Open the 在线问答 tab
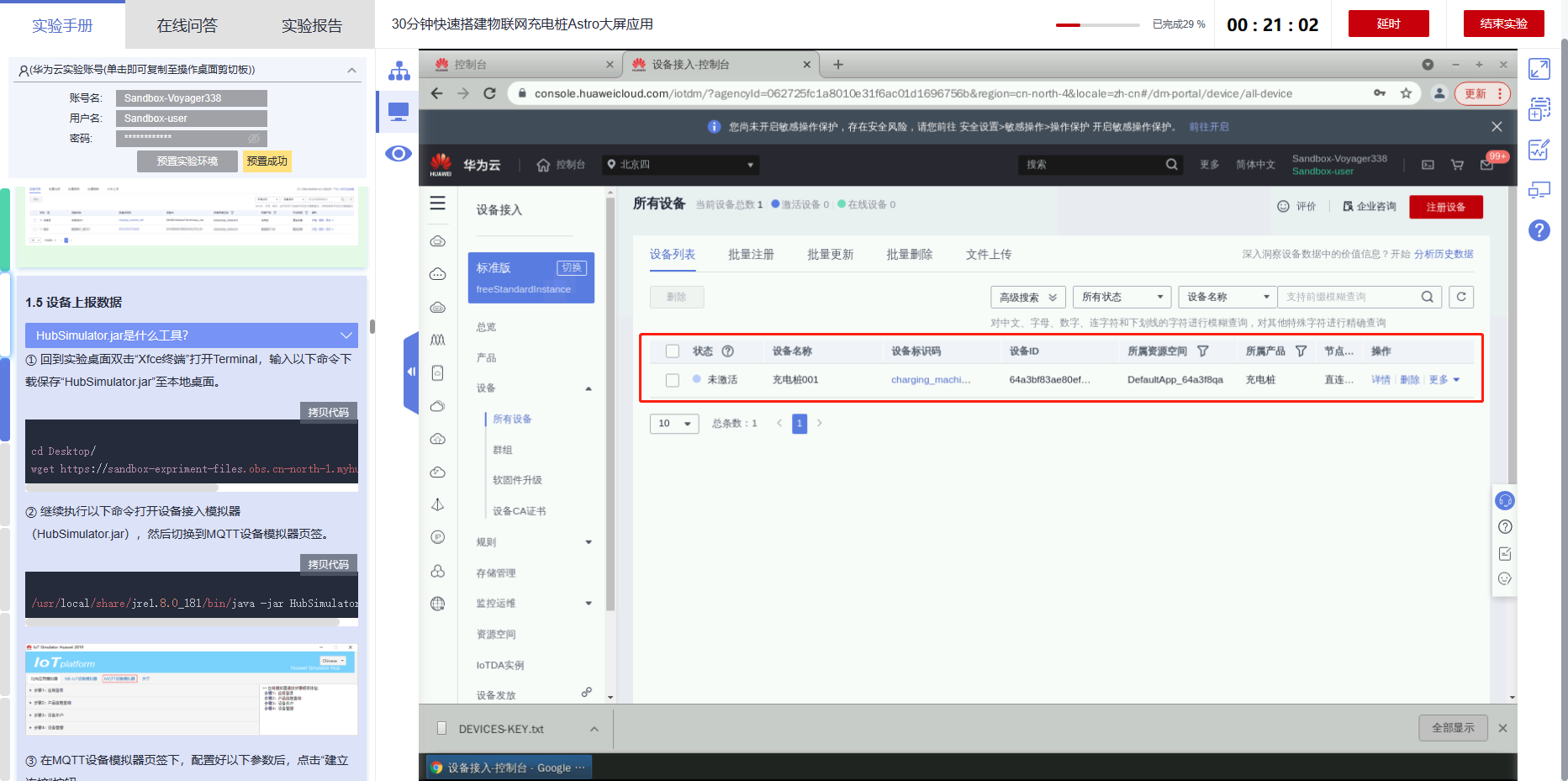This screenshot has height=781, width=1568. 187,26
